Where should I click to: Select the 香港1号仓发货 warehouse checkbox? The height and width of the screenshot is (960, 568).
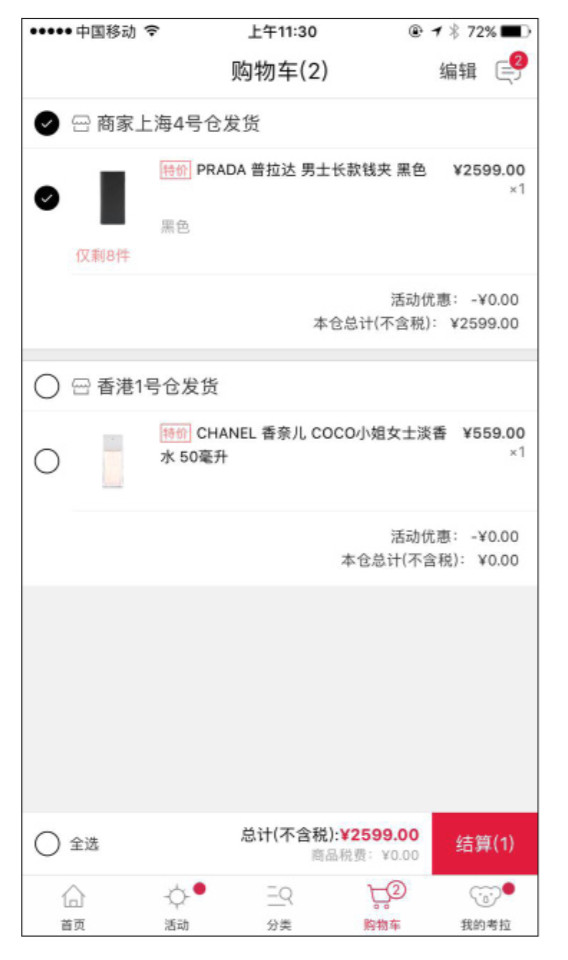tap(47, 386)
